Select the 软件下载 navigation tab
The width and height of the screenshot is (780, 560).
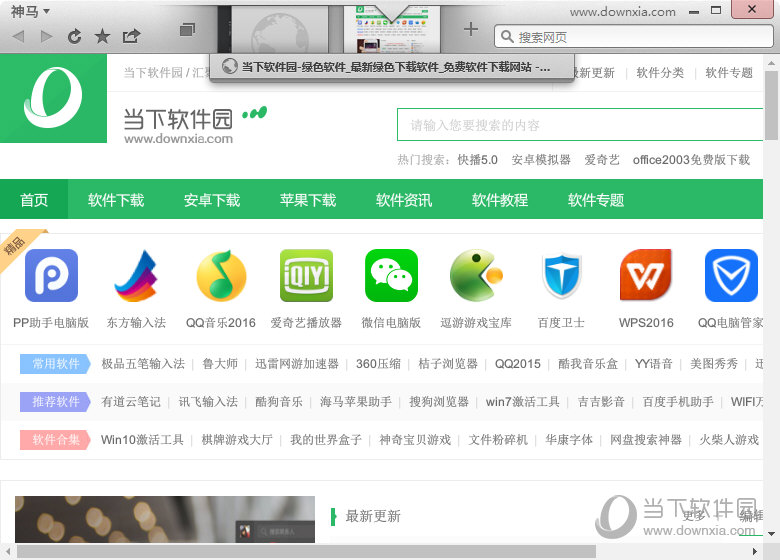(x=116, y=199)
